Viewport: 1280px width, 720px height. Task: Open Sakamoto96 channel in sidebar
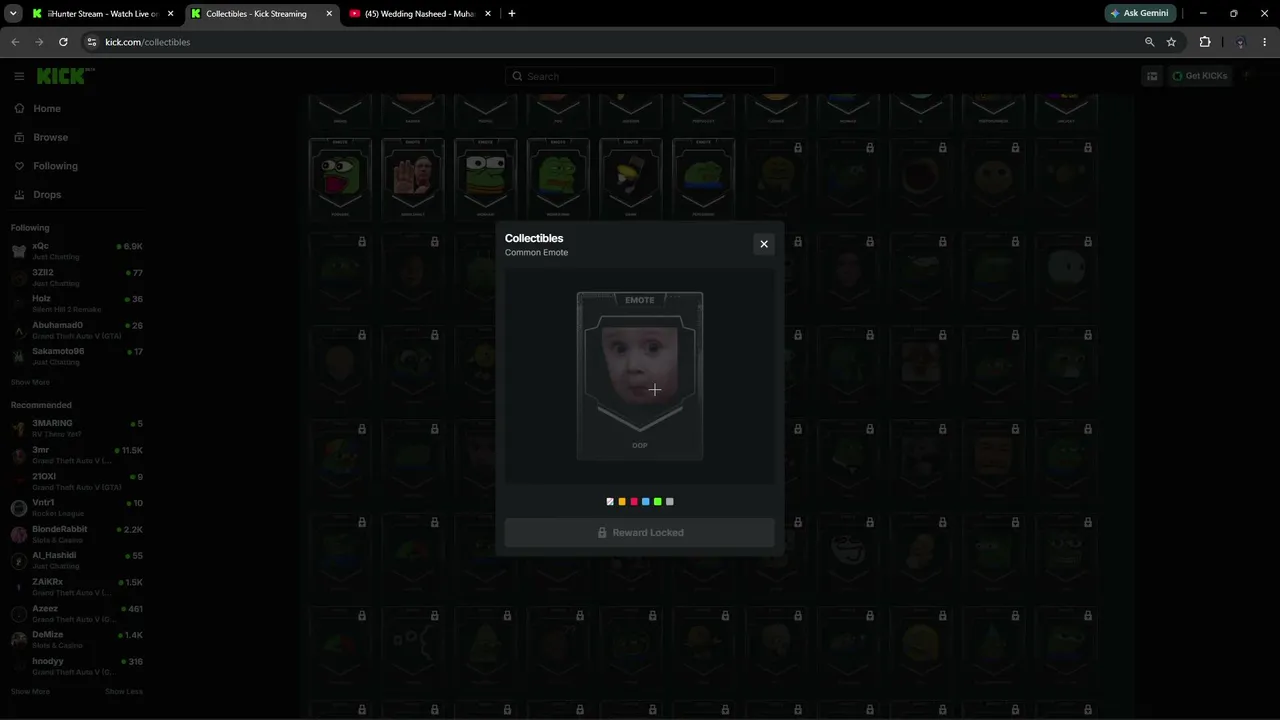[x=77, y=356]
